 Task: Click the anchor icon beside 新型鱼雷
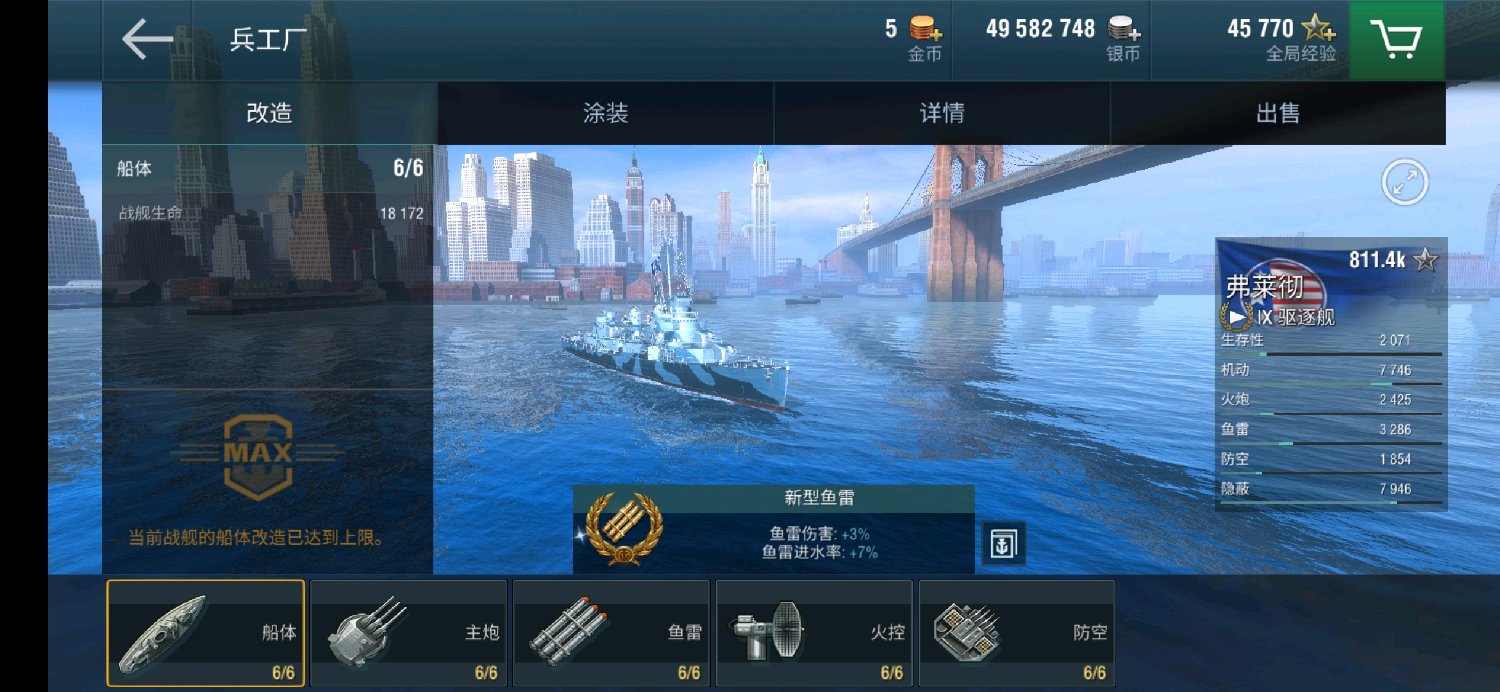coord(1003,543)
